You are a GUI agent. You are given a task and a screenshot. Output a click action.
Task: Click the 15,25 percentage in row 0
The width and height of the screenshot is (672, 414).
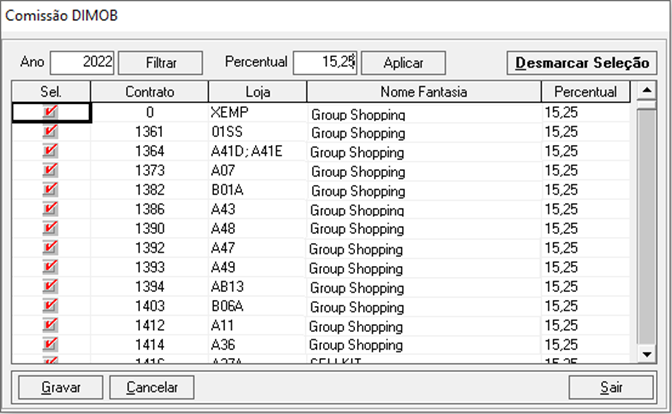tap(561, 112)
